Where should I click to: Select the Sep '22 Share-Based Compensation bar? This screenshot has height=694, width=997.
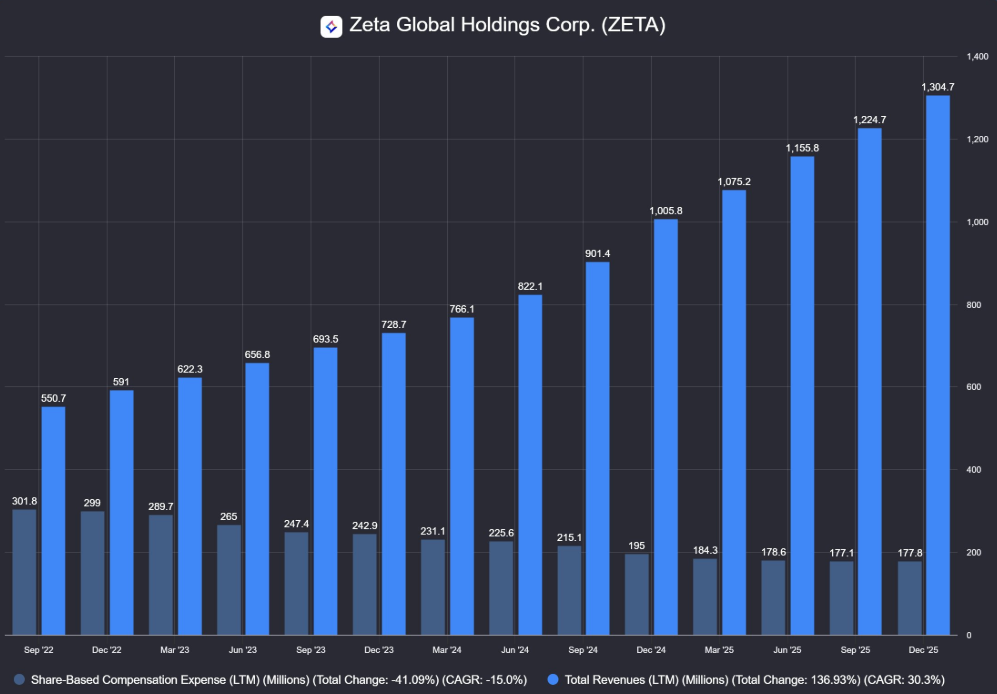pos(24,572)
